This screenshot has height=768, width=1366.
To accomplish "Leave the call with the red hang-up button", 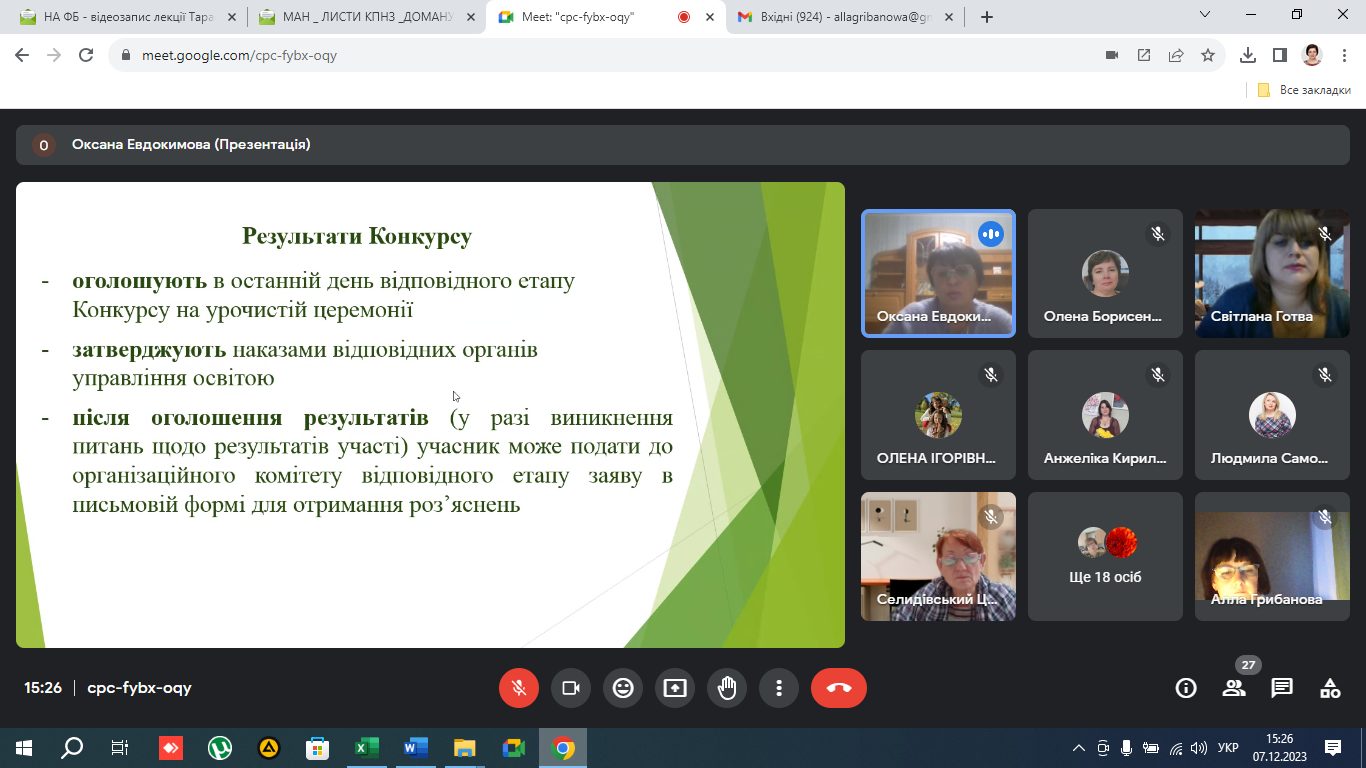I will [839, 688].
